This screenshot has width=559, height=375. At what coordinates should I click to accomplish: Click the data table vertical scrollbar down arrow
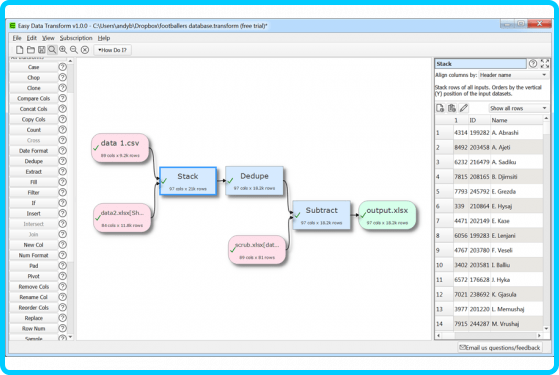(546, 328)
